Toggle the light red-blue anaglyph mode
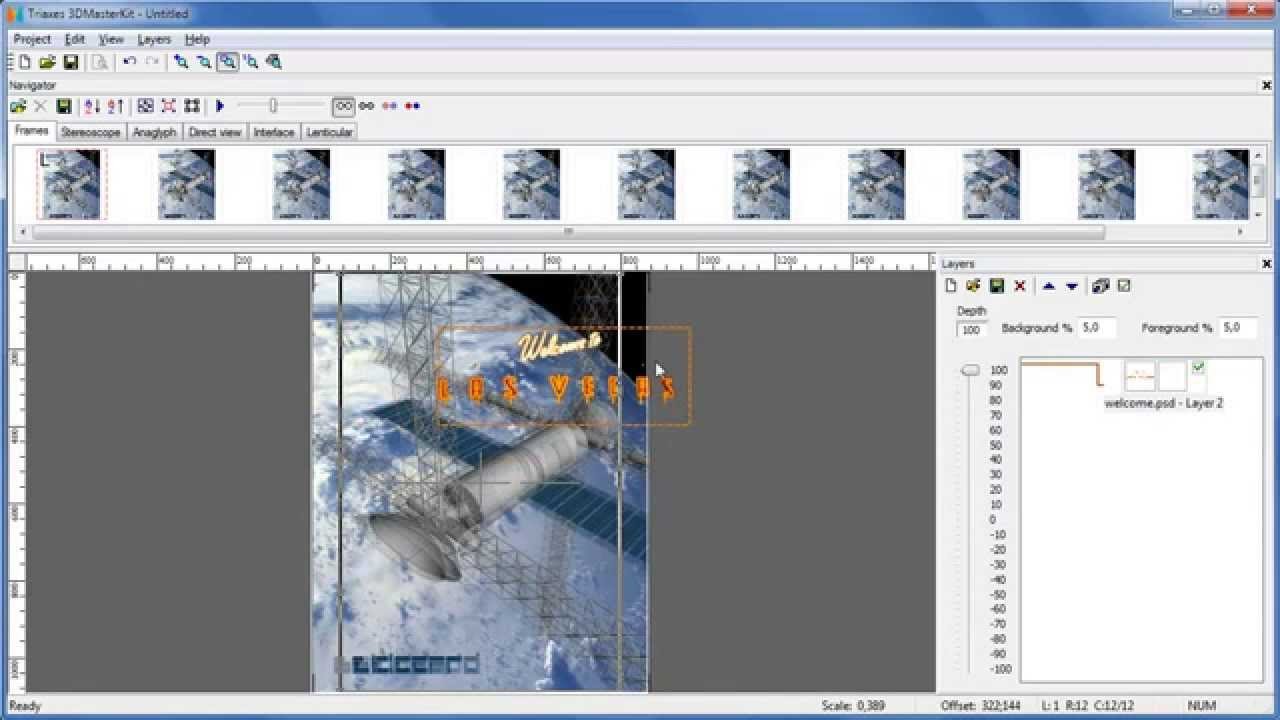Viewport: 1280px width, 720px height. [390, 106]
